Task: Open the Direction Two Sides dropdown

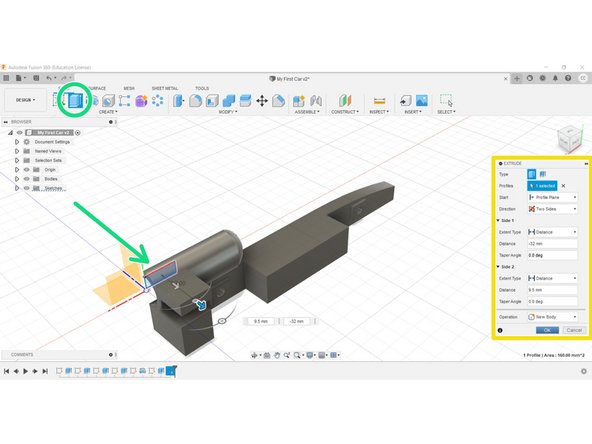Action: pyautogui.click(x=552, y=209)
